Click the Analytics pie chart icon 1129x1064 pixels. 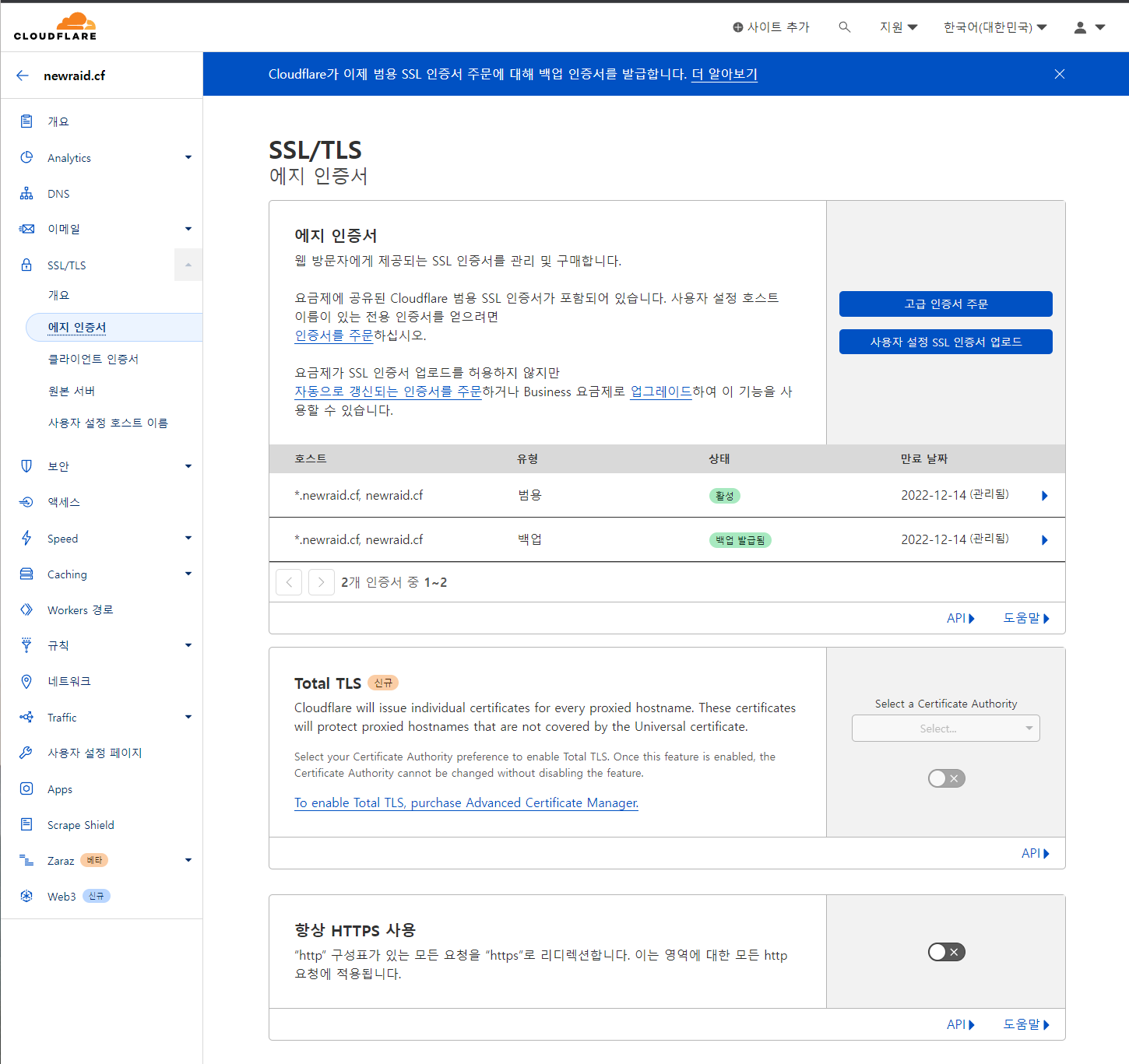[x=26, y=157]
